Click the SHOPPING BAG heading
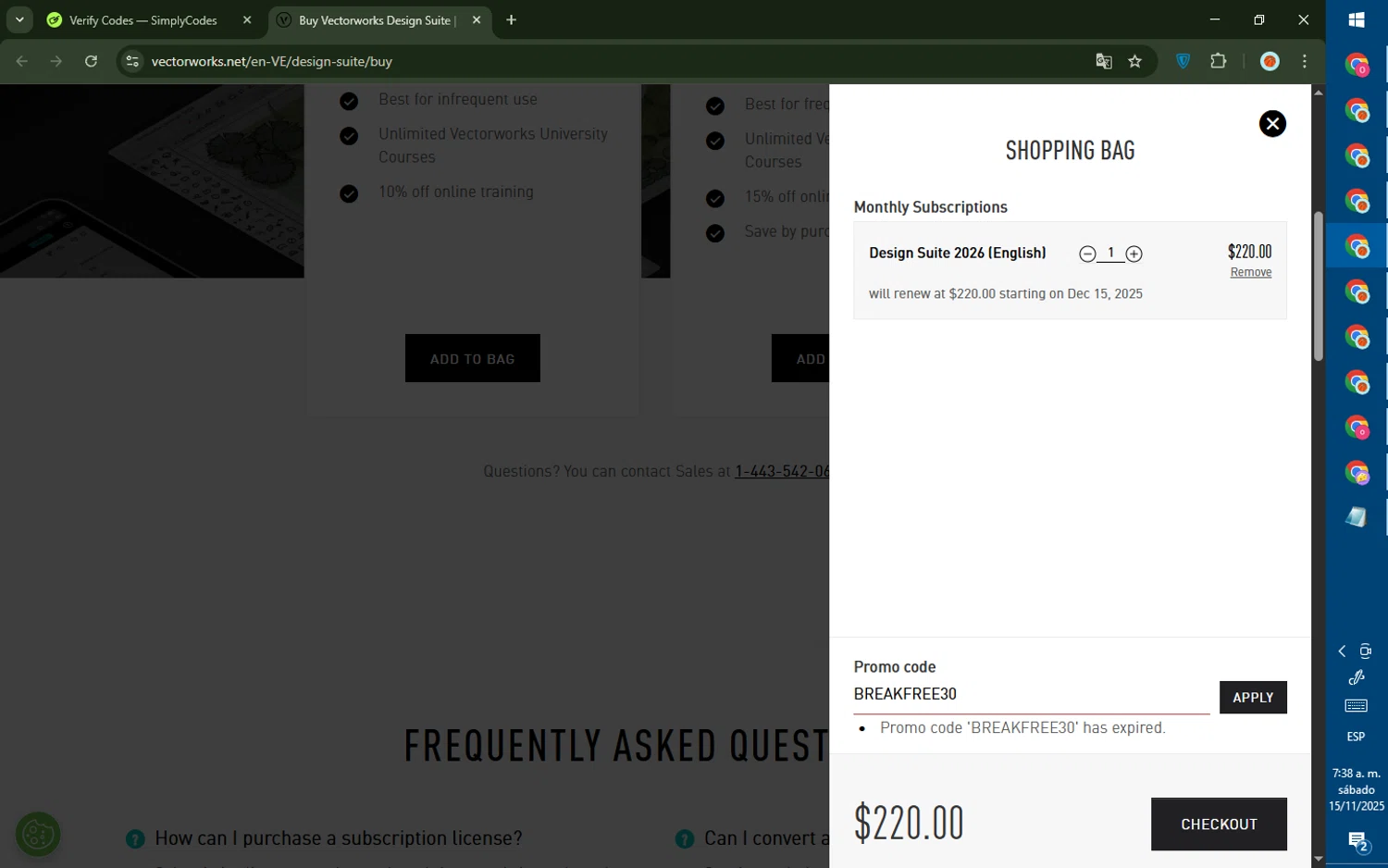1388x868 pixels. 1070,151
